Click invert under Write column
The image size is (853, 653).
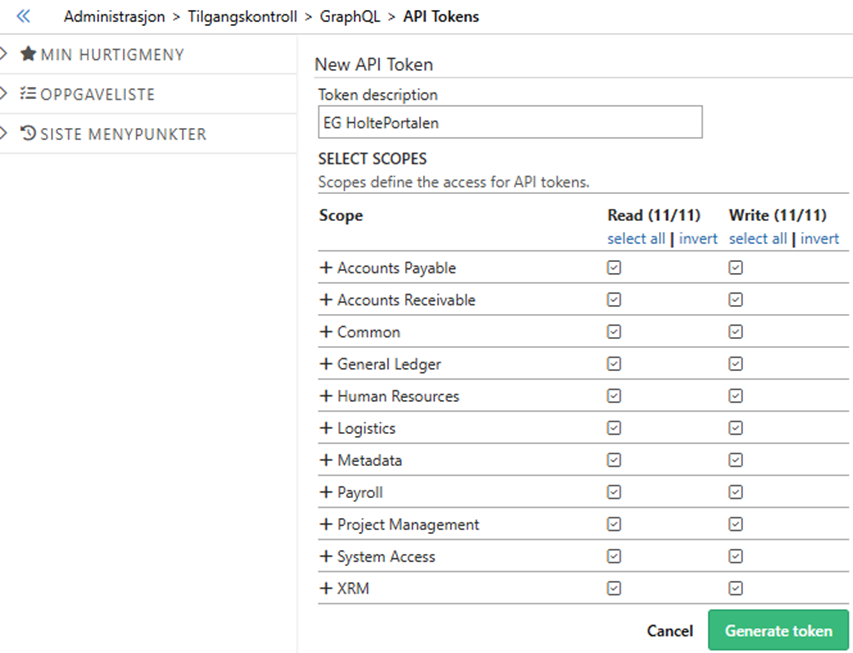(x=819, y=239)
